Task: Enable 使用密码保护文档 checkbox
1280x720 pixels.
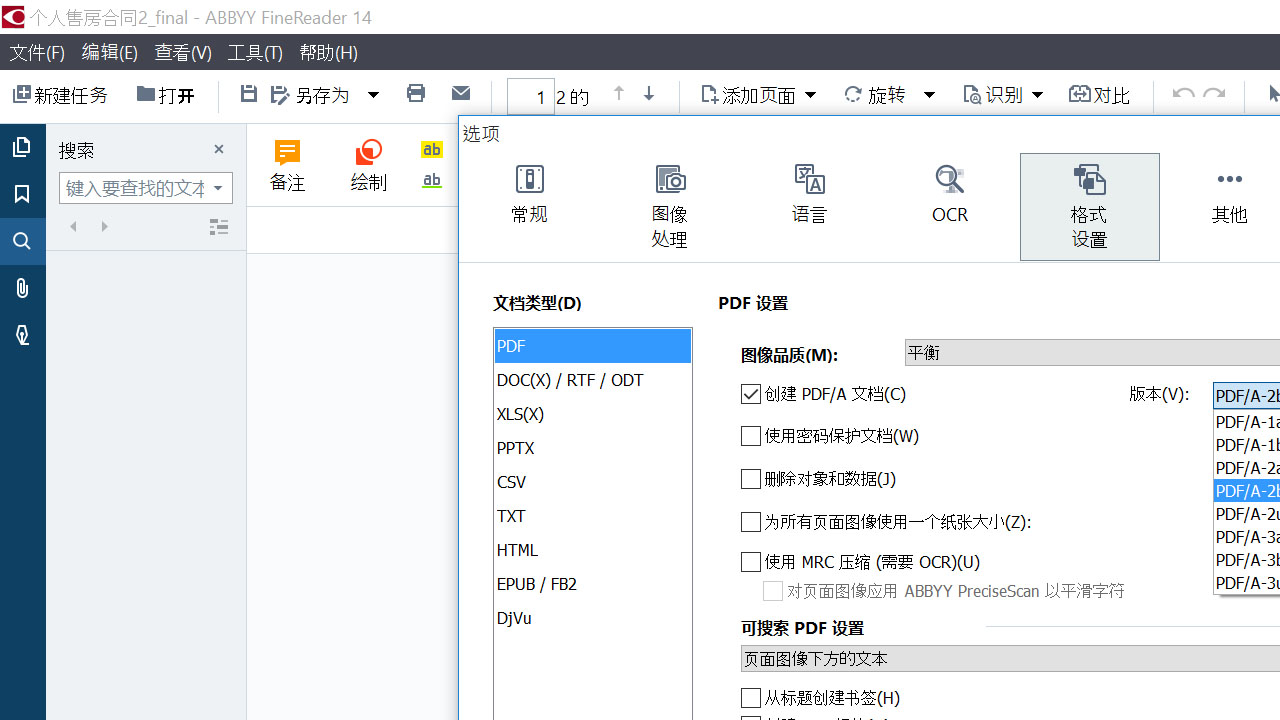Action: pos(751,436)
